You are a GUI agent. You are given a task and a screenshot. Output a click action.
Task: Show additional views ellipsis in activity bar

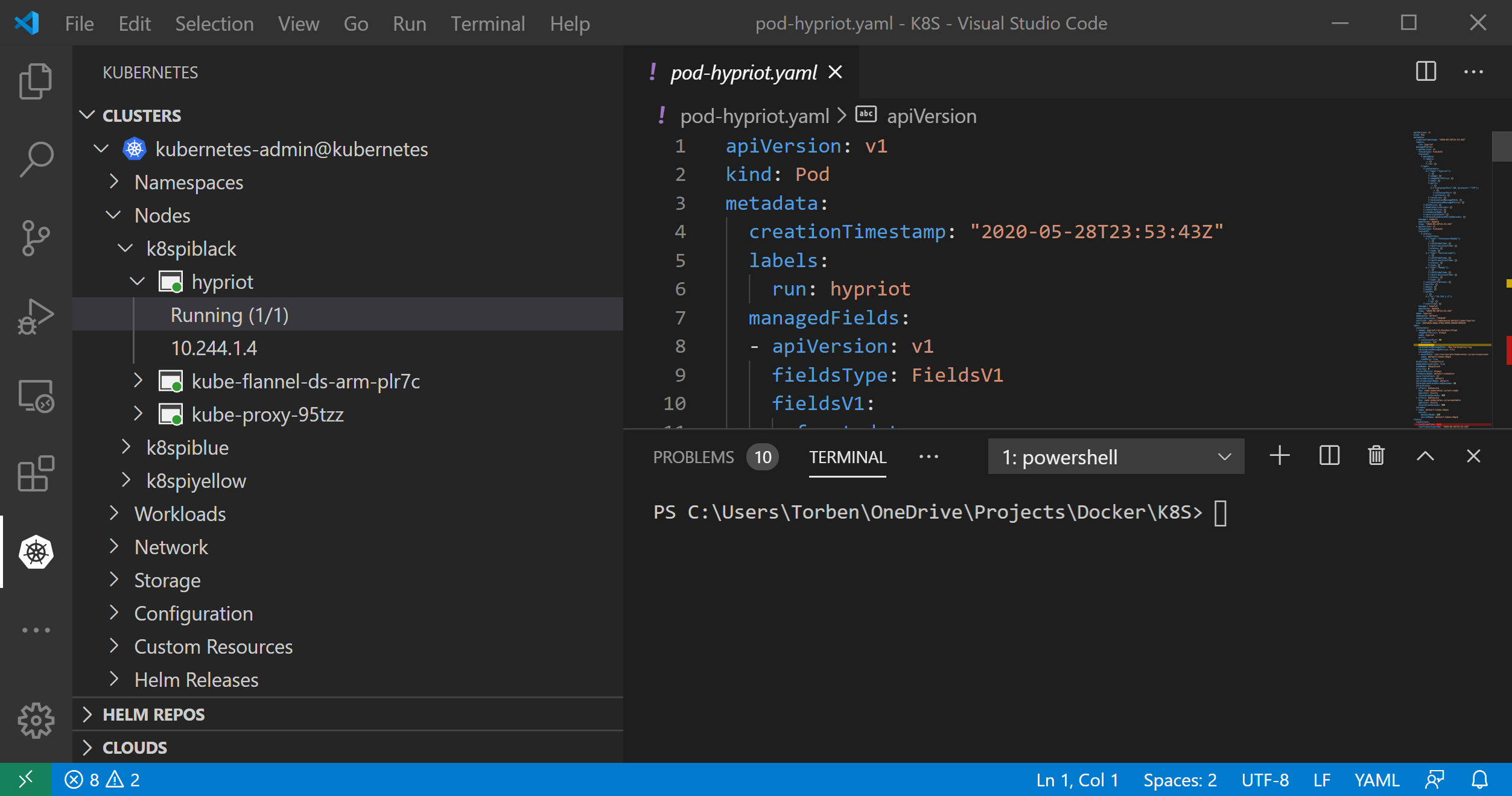coord(36,630)
